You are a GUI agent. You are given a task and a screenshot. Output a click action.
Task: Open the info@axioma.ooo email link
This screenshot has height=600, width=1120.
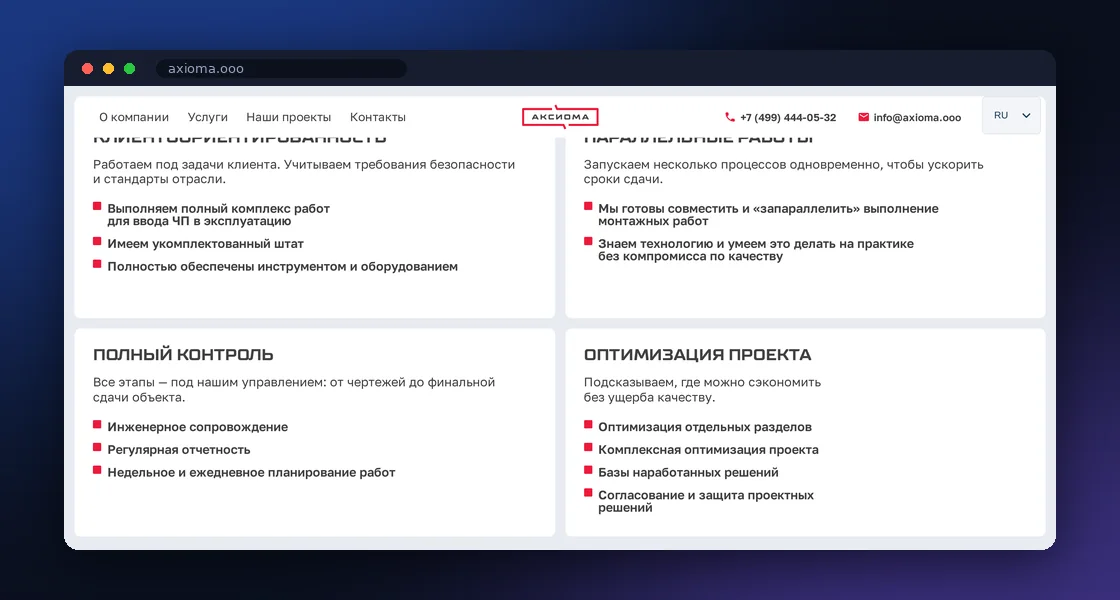pos(917,118)
